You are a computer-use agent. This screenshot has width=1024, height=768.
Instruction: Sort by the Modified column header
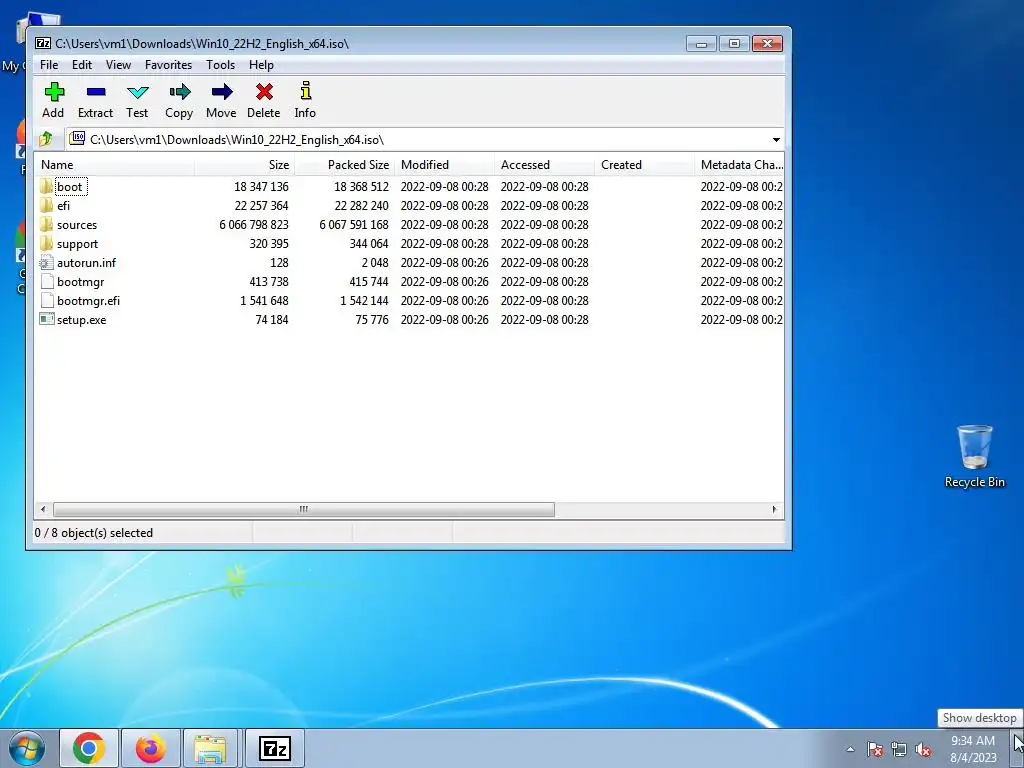444,165
